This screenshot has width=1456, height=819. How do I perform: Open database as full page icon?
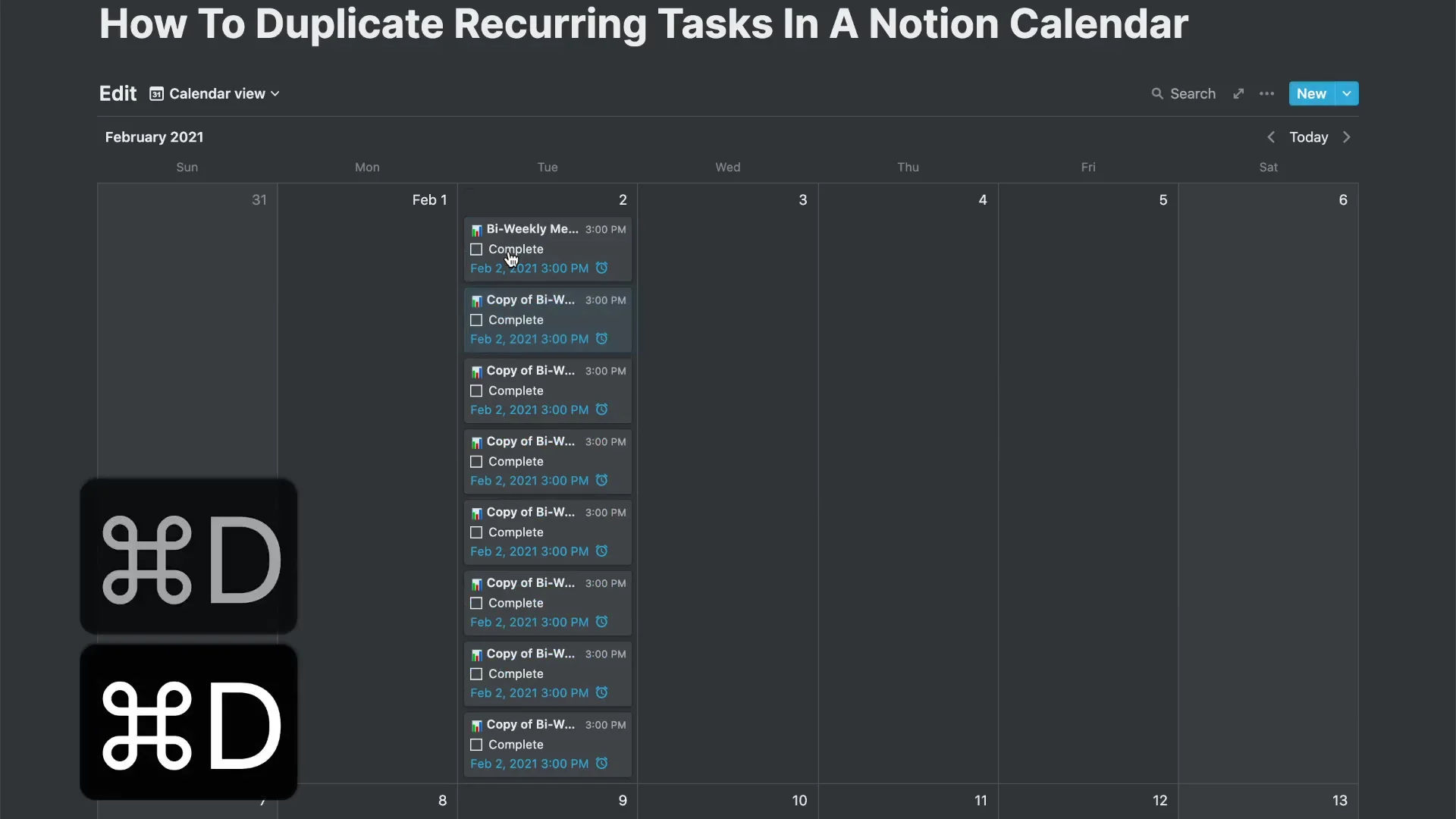click(1238, 94)
